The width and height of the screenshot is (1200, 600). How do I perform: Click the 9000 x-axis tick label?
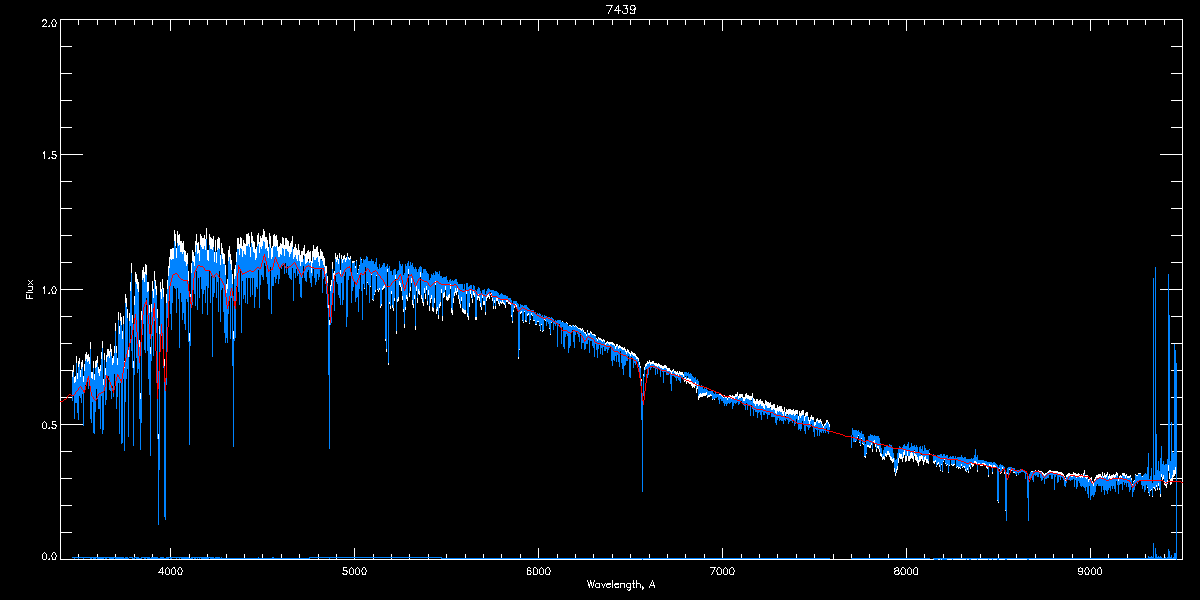coord(1090,572)
